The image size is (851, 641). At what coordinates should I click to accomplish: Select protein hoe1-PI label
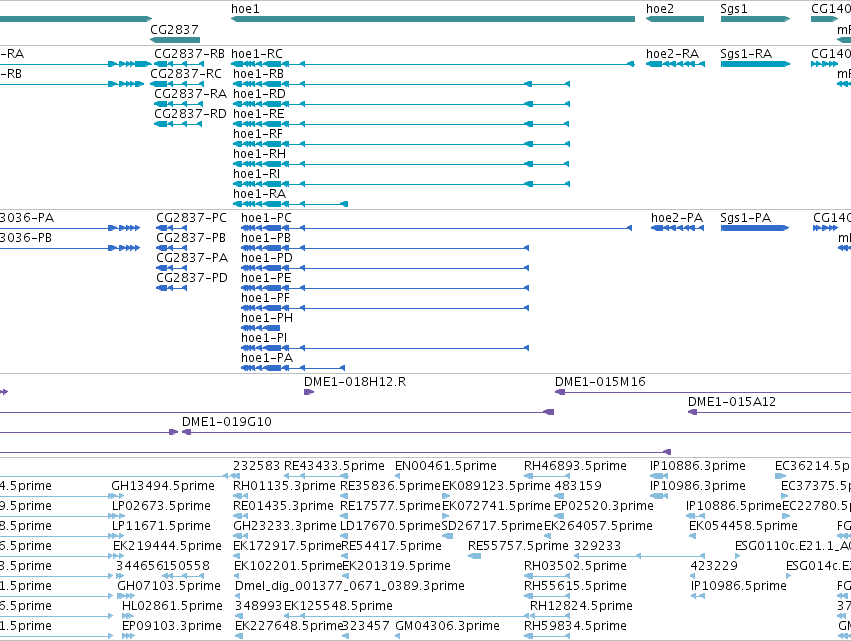click(264, 339)
